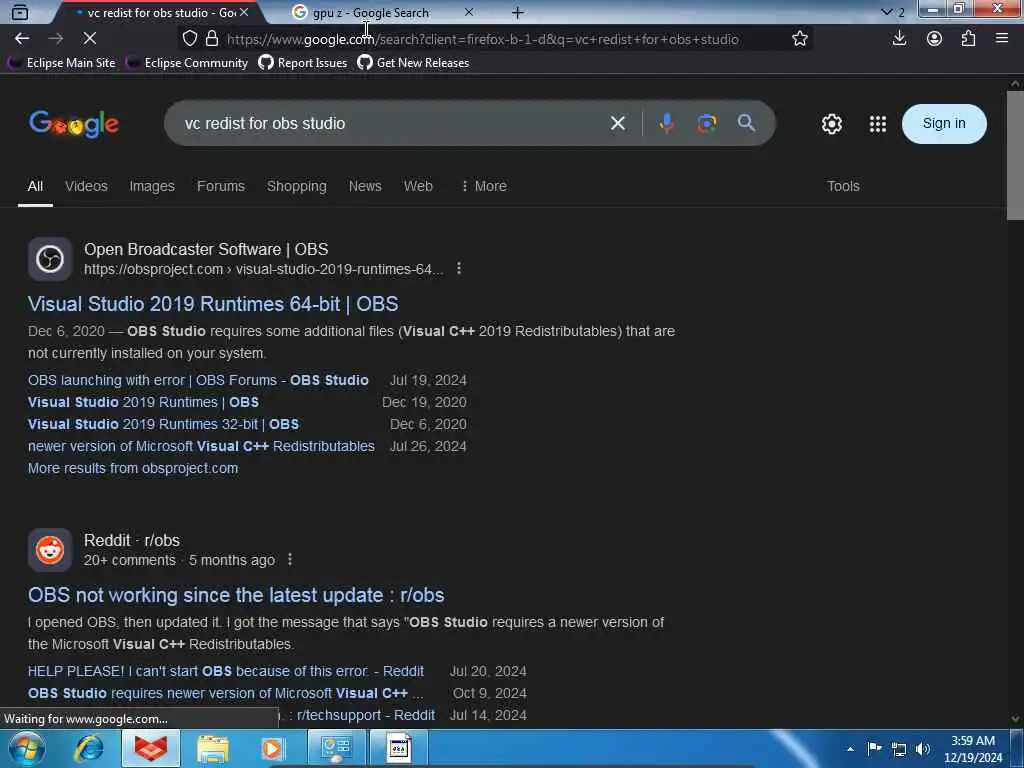Stop page loading with X button
The image size is (1024, 768).
click(x=90, y=39)
